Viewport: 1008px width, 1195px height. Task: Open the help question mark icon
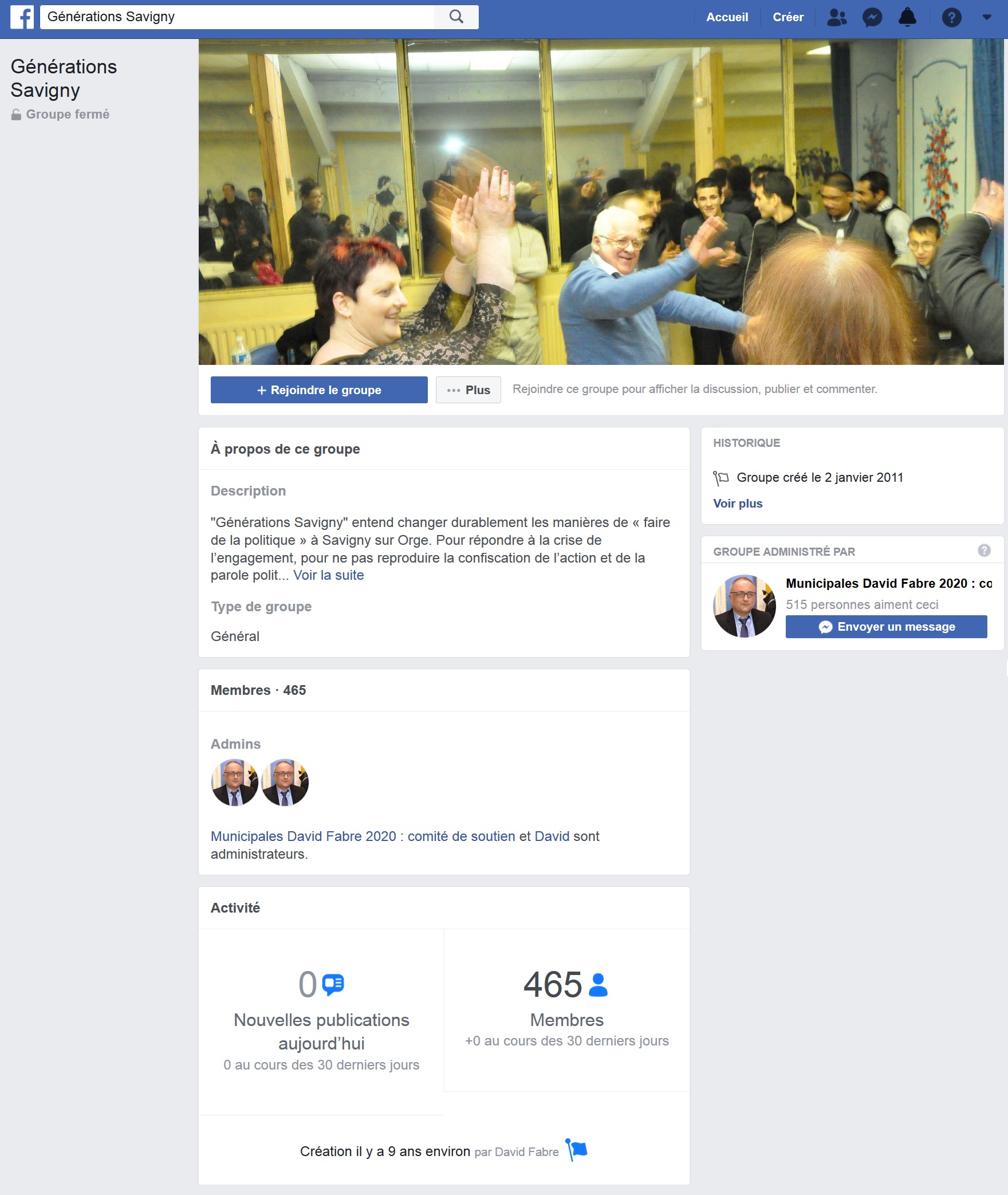point(951,18)
